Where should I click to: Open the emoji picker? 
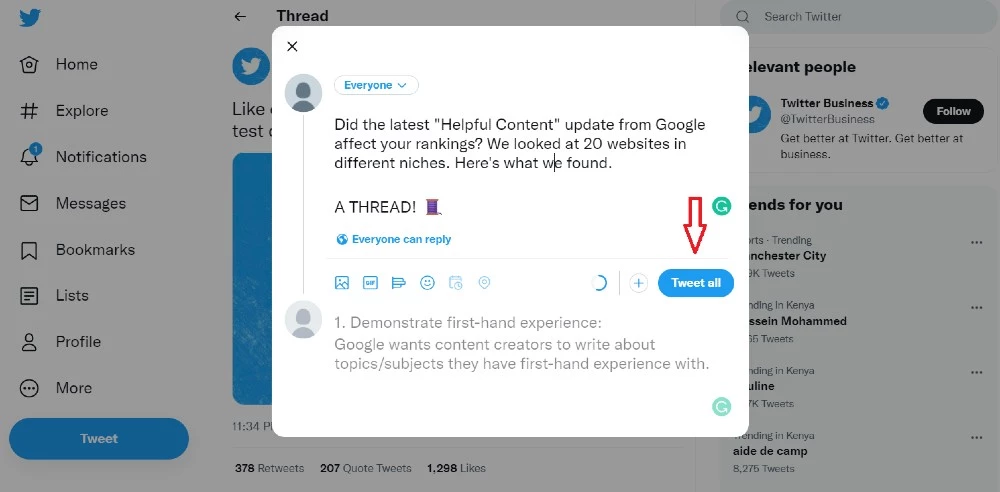tap(427, 283)
